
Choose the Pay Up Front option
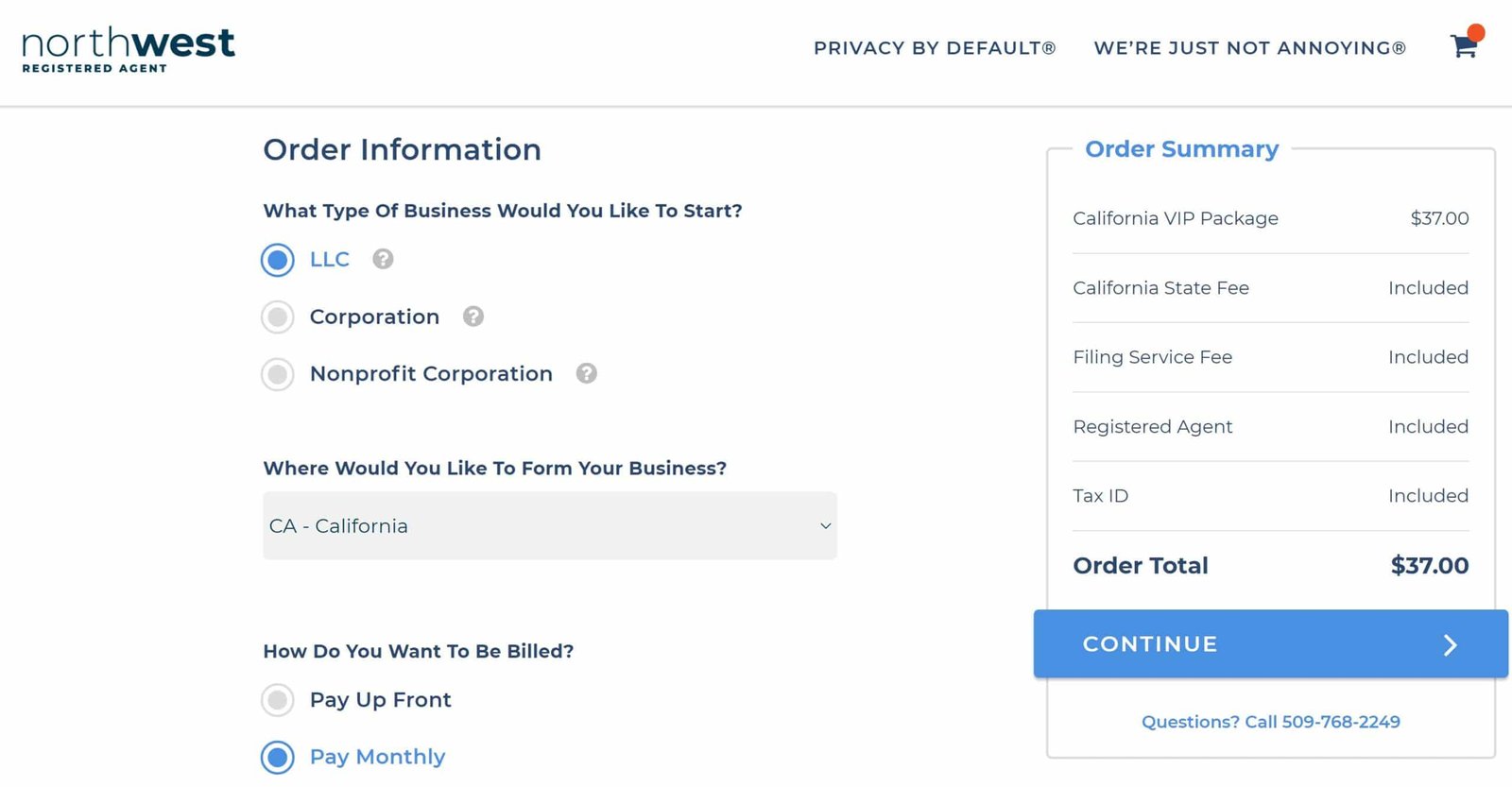278,700
